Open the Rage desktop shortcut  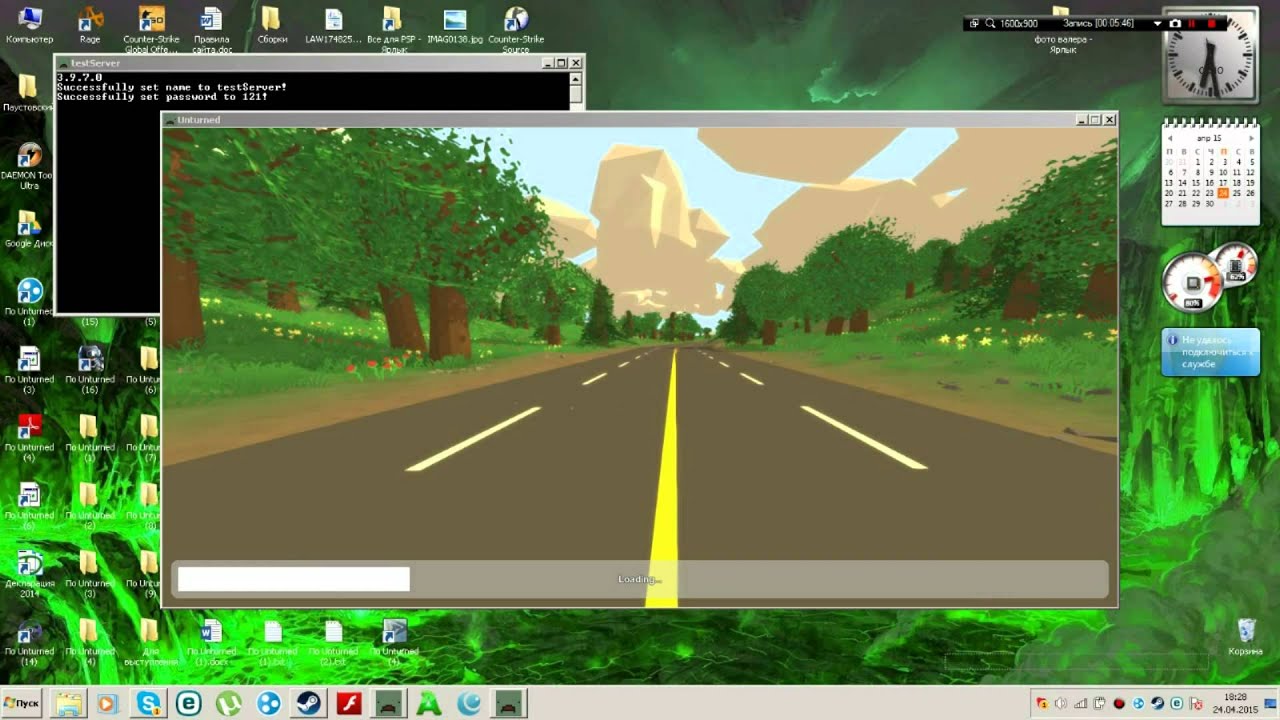(90, 25)
